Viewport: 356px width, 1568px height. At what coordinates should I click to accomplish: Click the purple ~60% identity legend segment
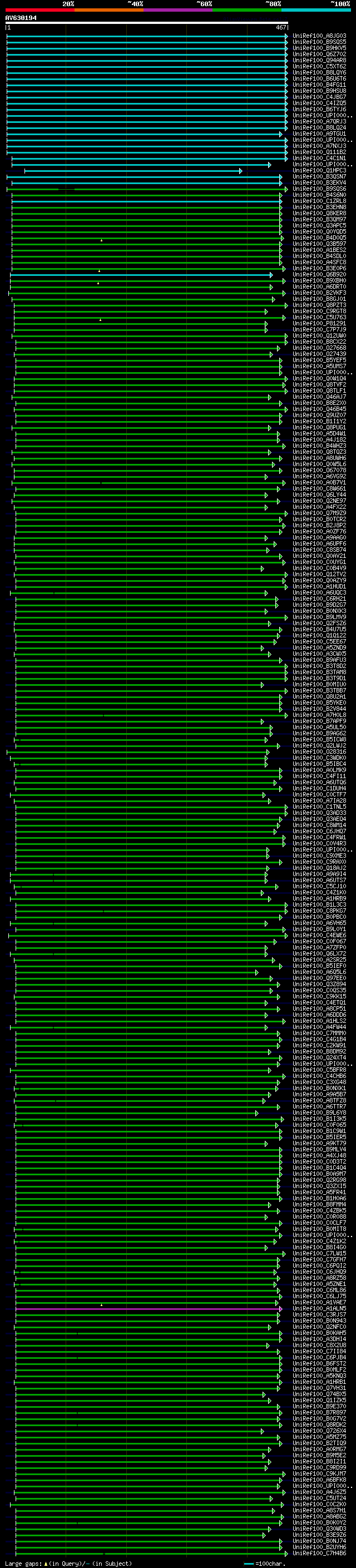(177, 10)
